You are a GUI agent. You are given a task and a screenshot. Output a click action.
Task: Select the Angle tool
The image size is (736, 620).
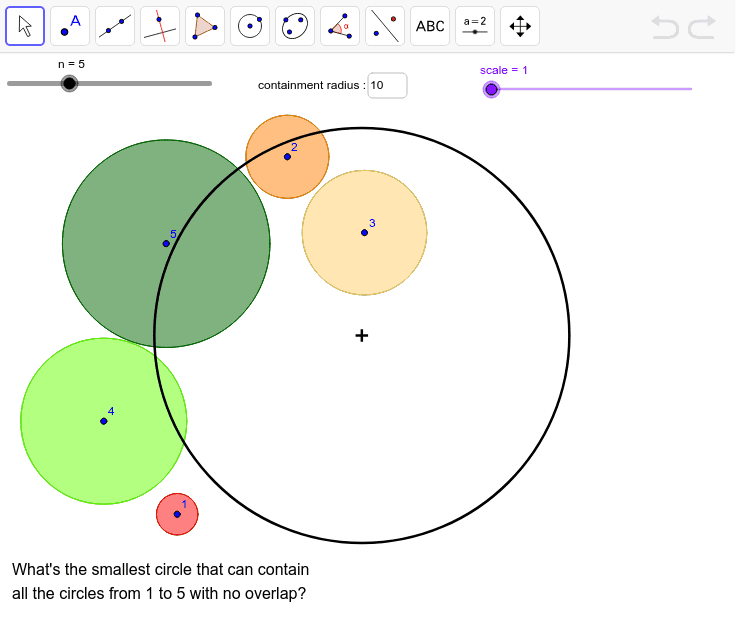340,26
